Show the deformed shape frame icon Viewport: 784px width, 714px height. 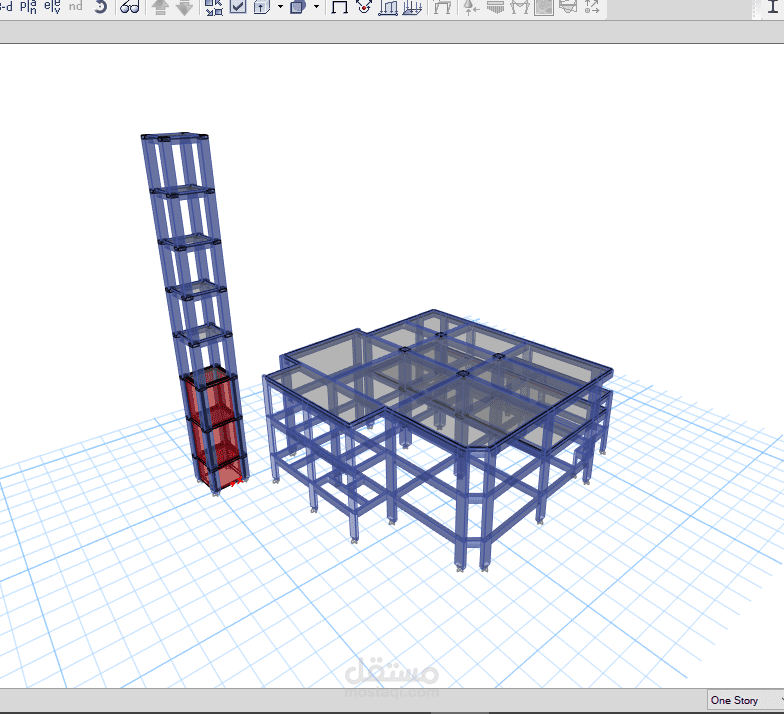pyautogui.click(x=442, y=6)
